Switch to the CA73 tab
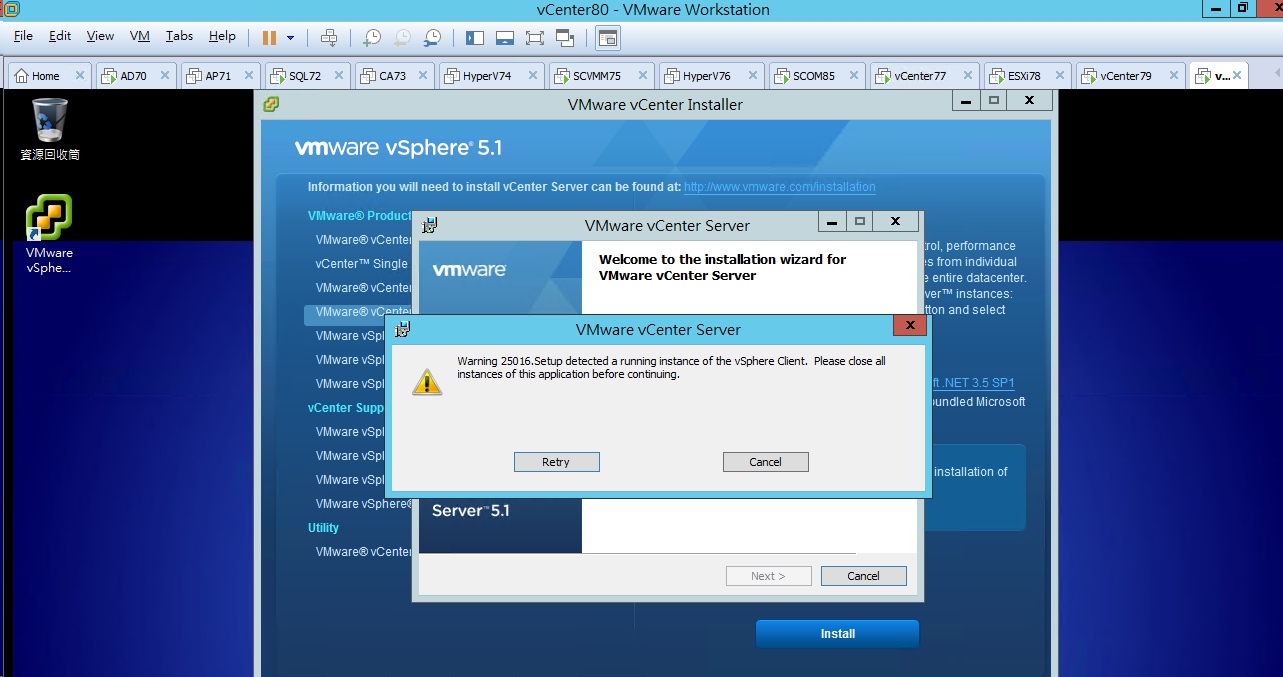 tap(392, 76)
